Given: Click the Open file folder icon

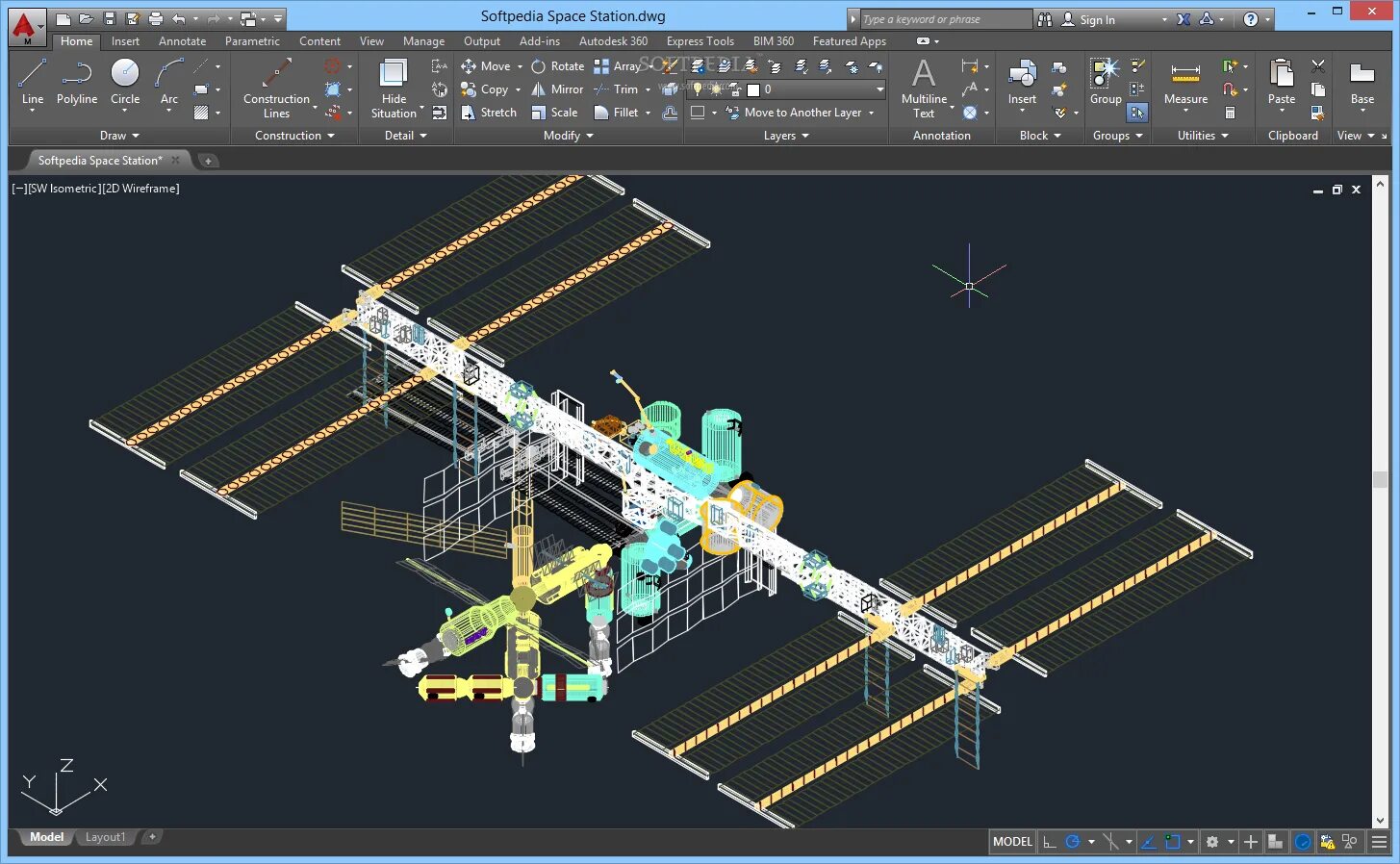Looking at the screenshot, I should pyautogui.click(x=87, y=19).
